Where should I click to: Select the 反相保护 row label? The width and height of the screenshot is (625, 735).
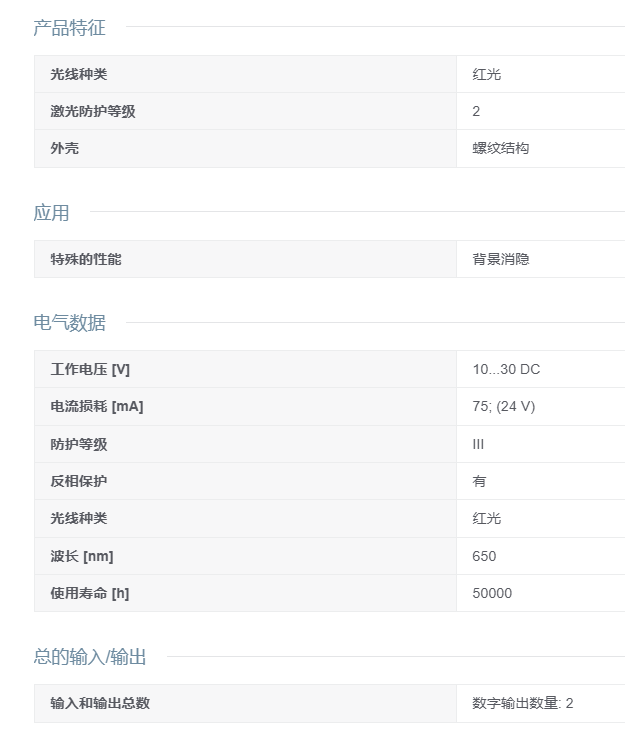79,481
